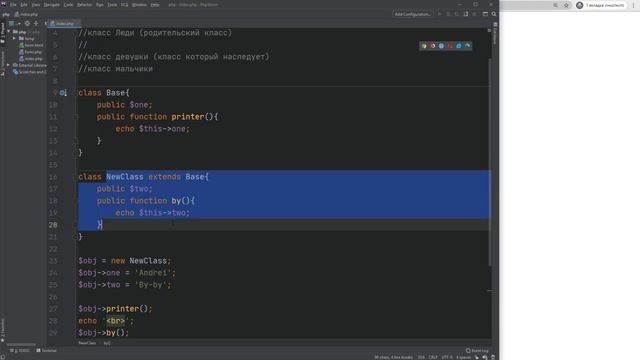Click project panel settings gear icon
Screen dimensions: 640x360
pos(27,24)
